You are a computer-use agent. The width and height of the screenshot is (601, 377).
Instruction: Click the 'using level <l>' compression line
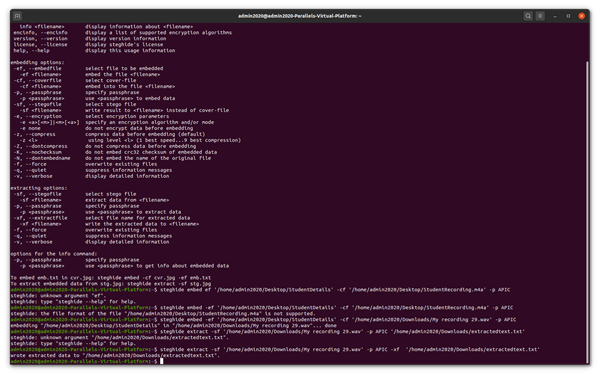point(165,140)
